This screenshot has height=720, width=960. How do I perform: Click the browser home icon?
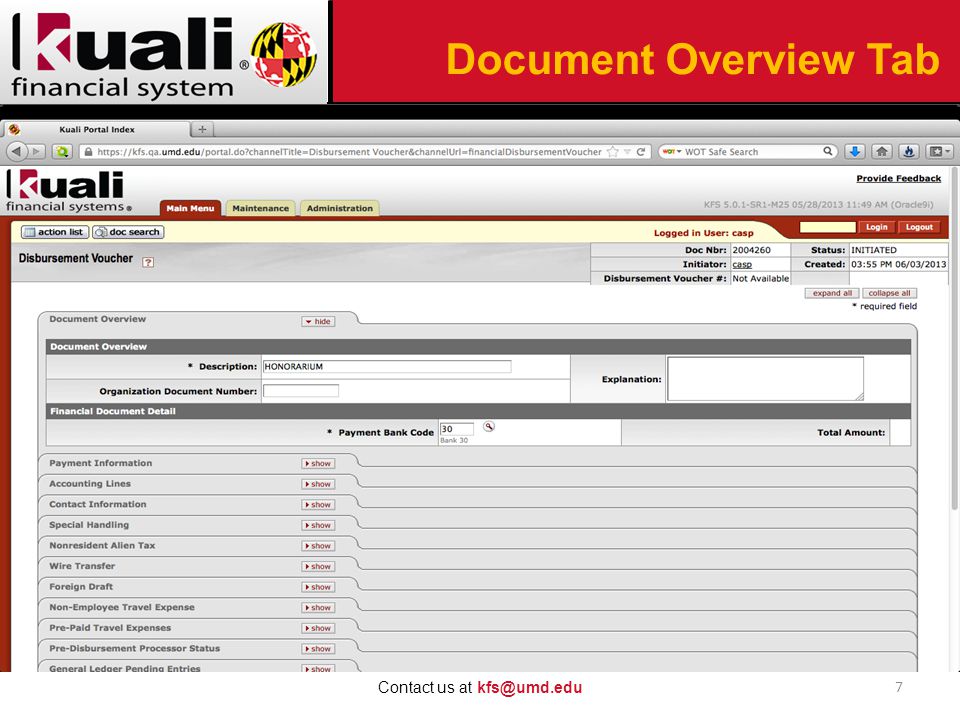pos(882,151)
